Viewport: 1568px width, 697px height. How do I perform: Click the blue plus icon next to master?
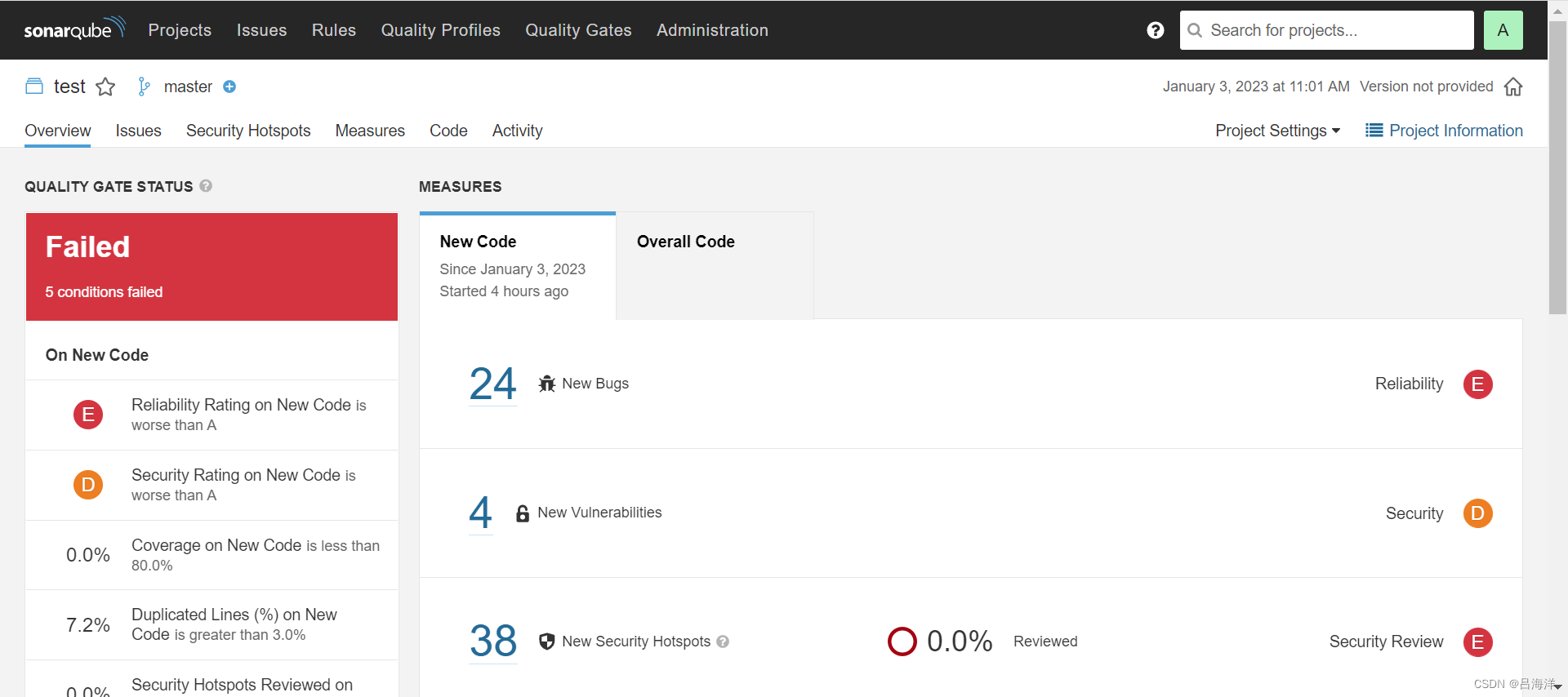click(229, 87)
